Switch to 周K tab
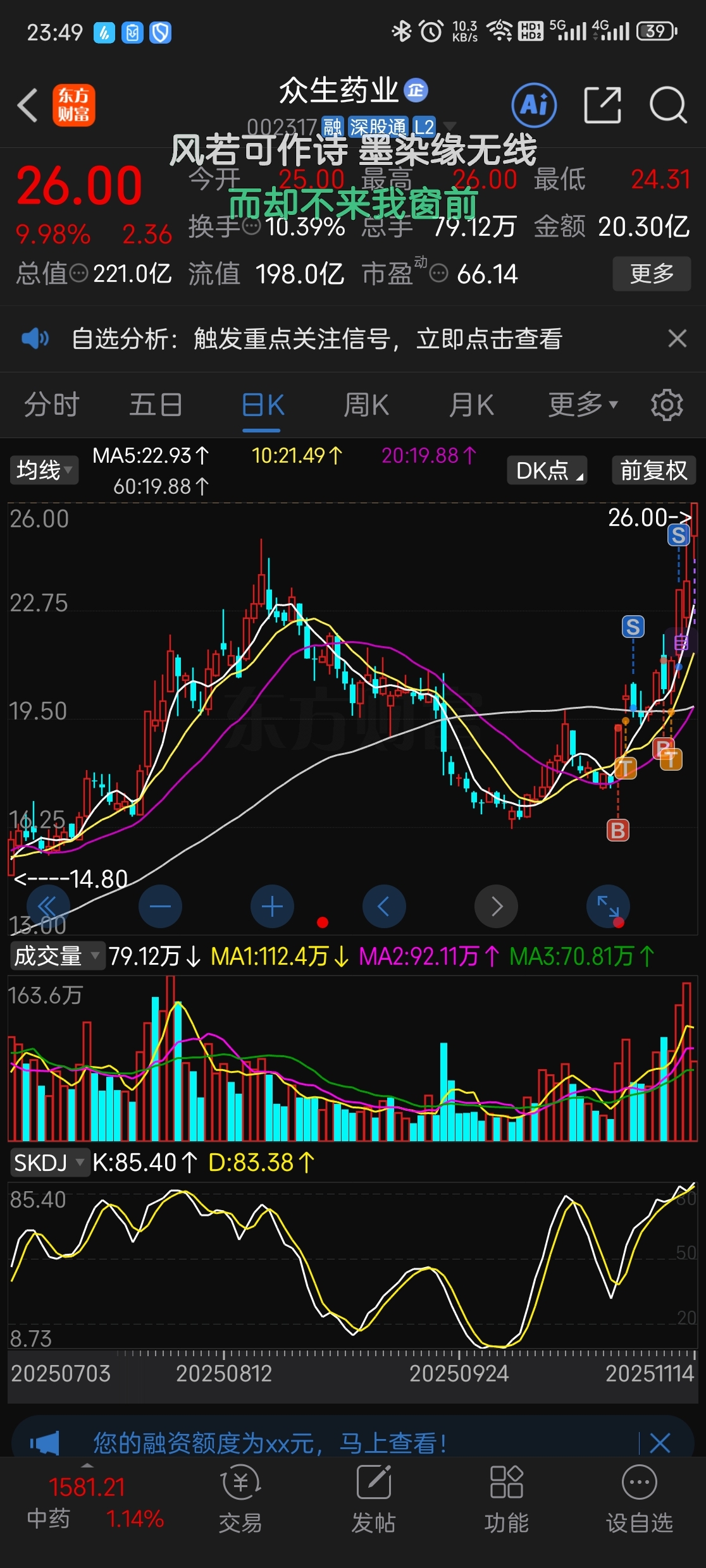Screen dimensions: 706x1568 pos(366,405)
